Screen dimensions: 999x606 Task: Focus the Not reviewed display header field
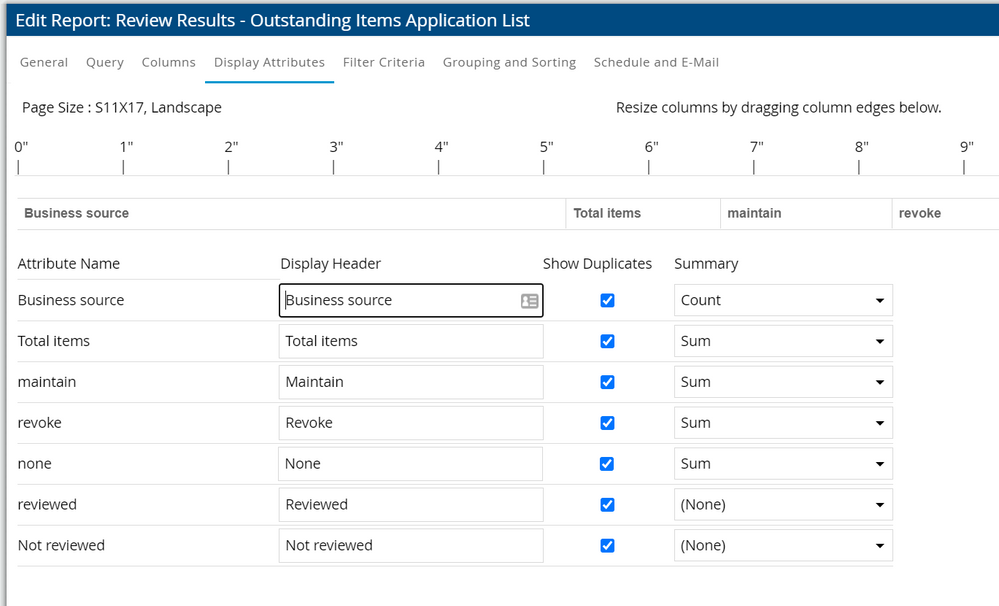(410, 546)
